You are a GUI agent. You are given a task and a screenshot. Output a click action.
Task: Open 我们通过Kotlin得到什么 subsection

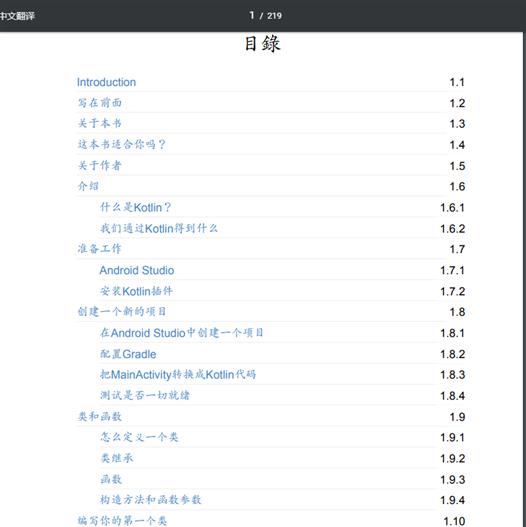pos(159,229)
